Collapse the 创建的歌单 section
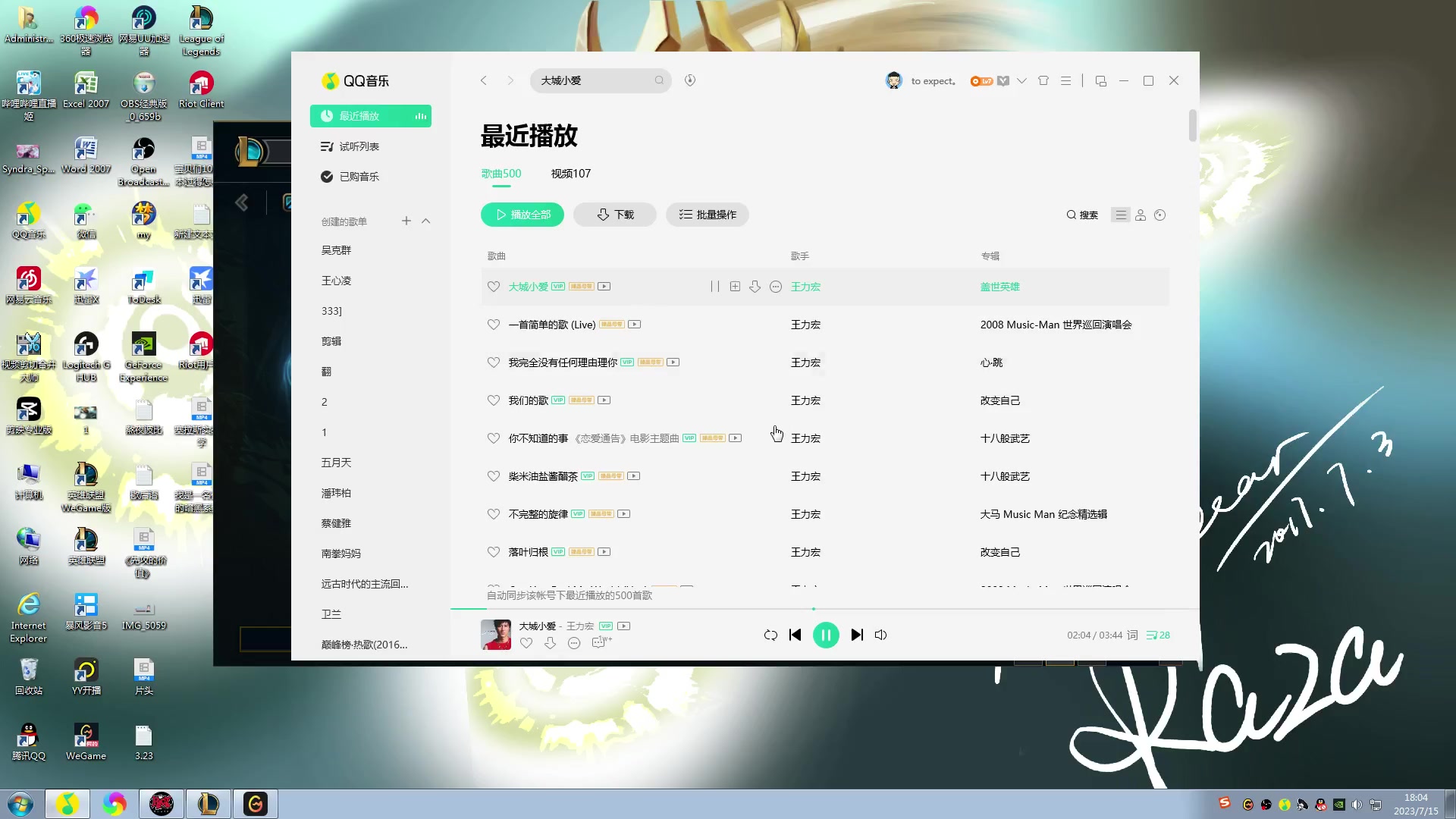The image size is (1456, 819). (426, 221)
